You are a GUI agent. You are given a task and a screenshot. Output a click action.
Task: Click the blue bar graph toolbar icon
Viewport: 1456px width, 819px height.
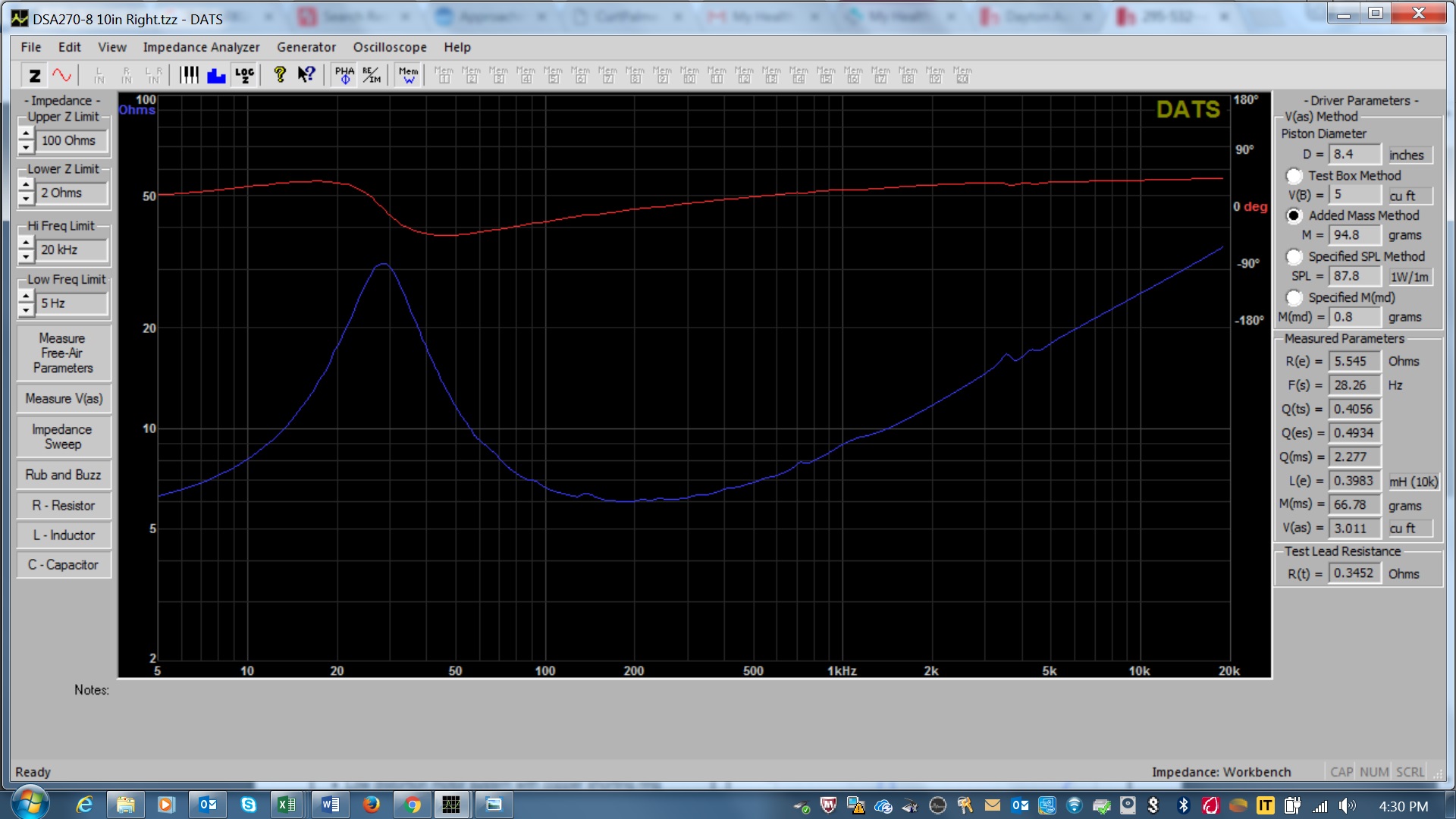[216, 75]
